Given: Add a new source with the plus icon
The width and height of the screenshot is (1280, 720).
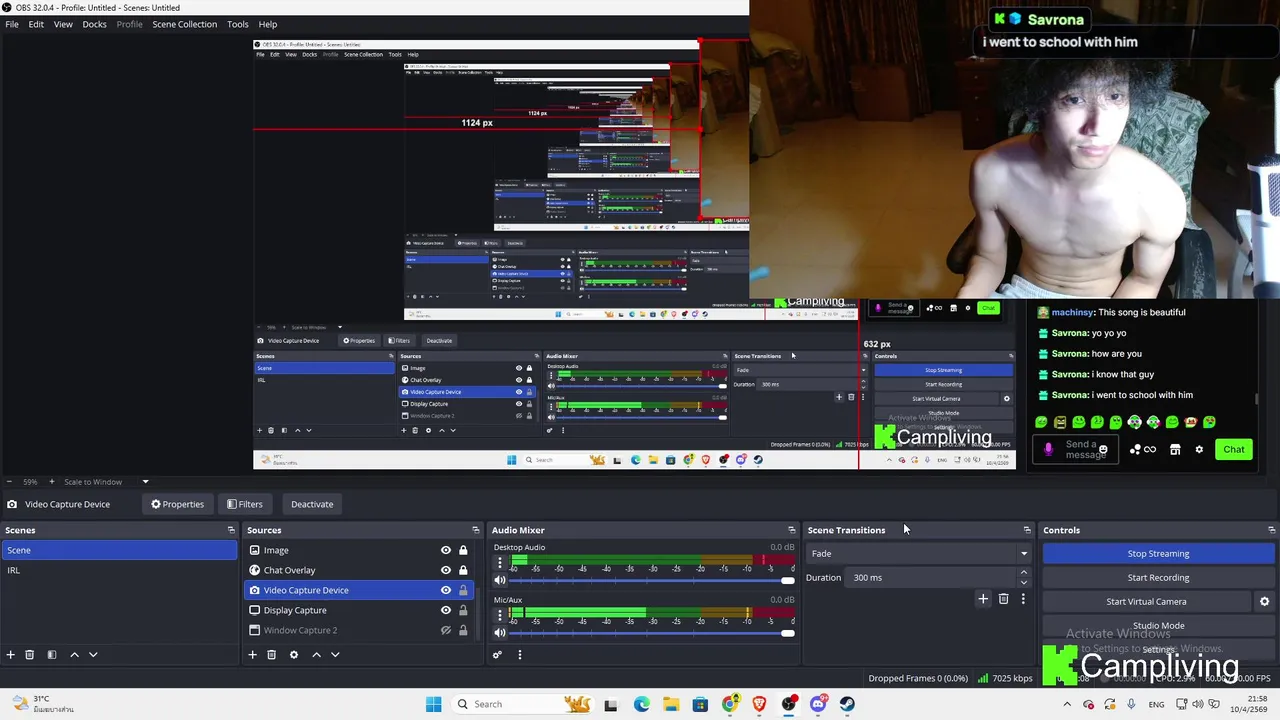Looking at the screenshot, I should pyautogui.click(x=252, y=654).
